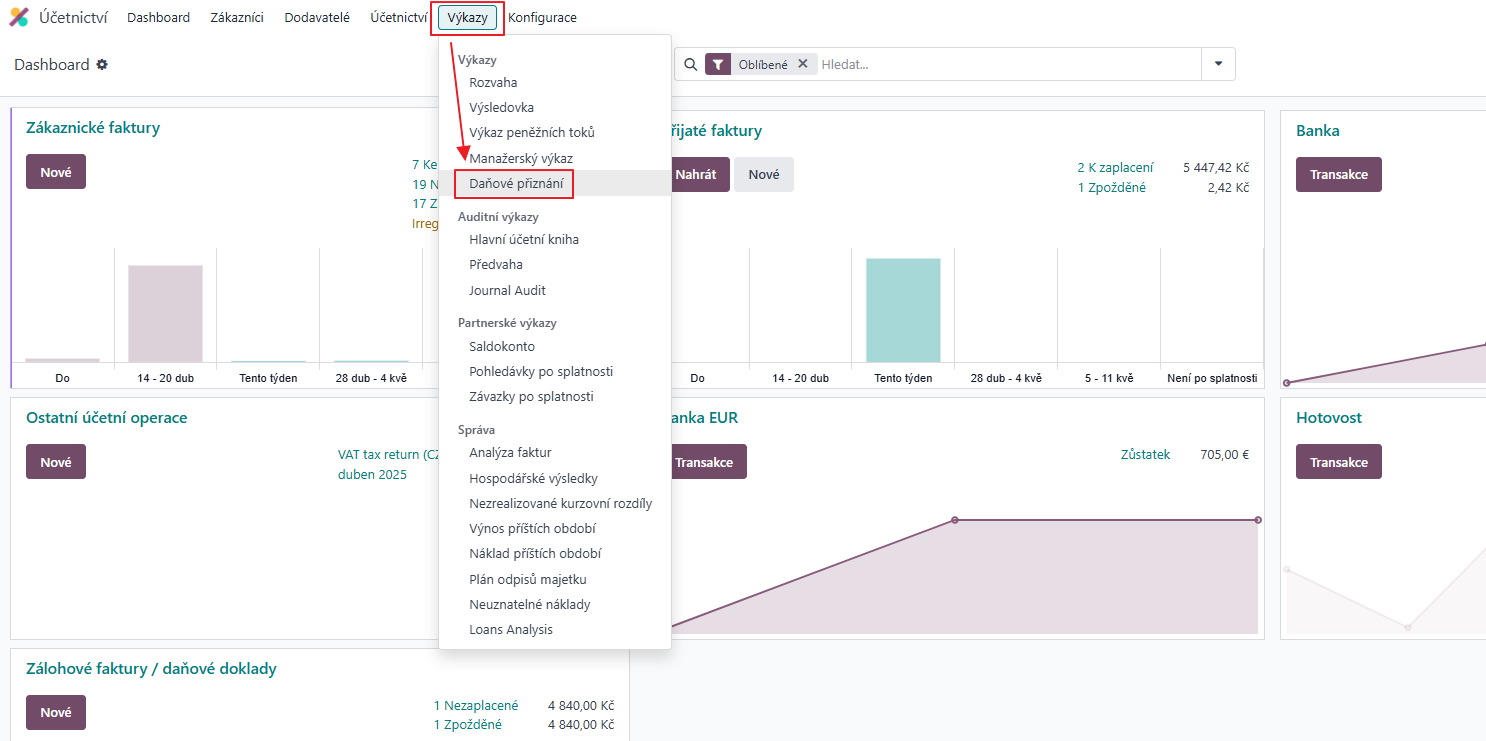Choose Rozvaha report in the menu
Viewport: 1486px width, 741px height.
(493, 82)
